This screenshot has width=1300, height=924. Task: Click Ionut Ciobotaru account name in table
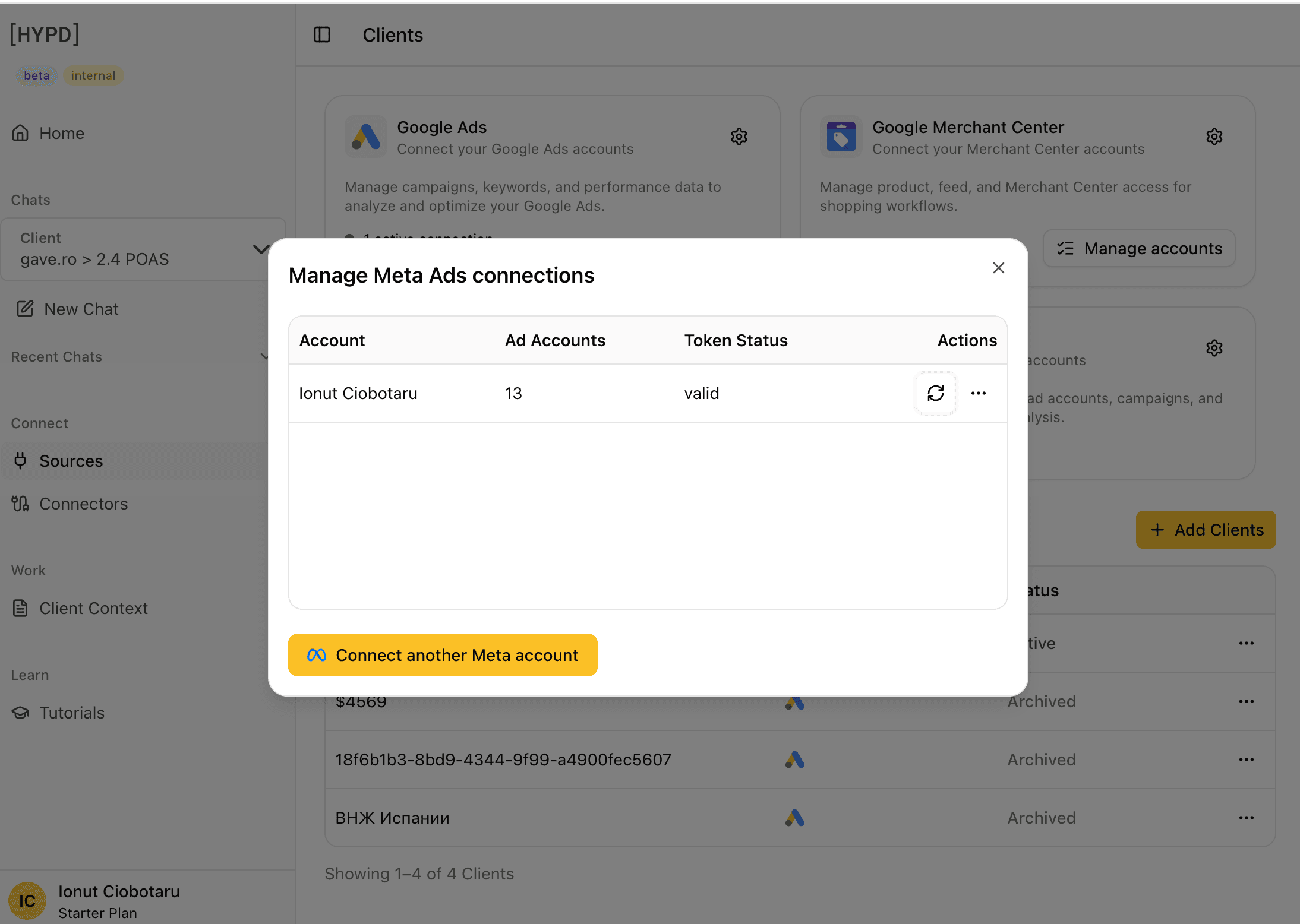click(358, 393)
